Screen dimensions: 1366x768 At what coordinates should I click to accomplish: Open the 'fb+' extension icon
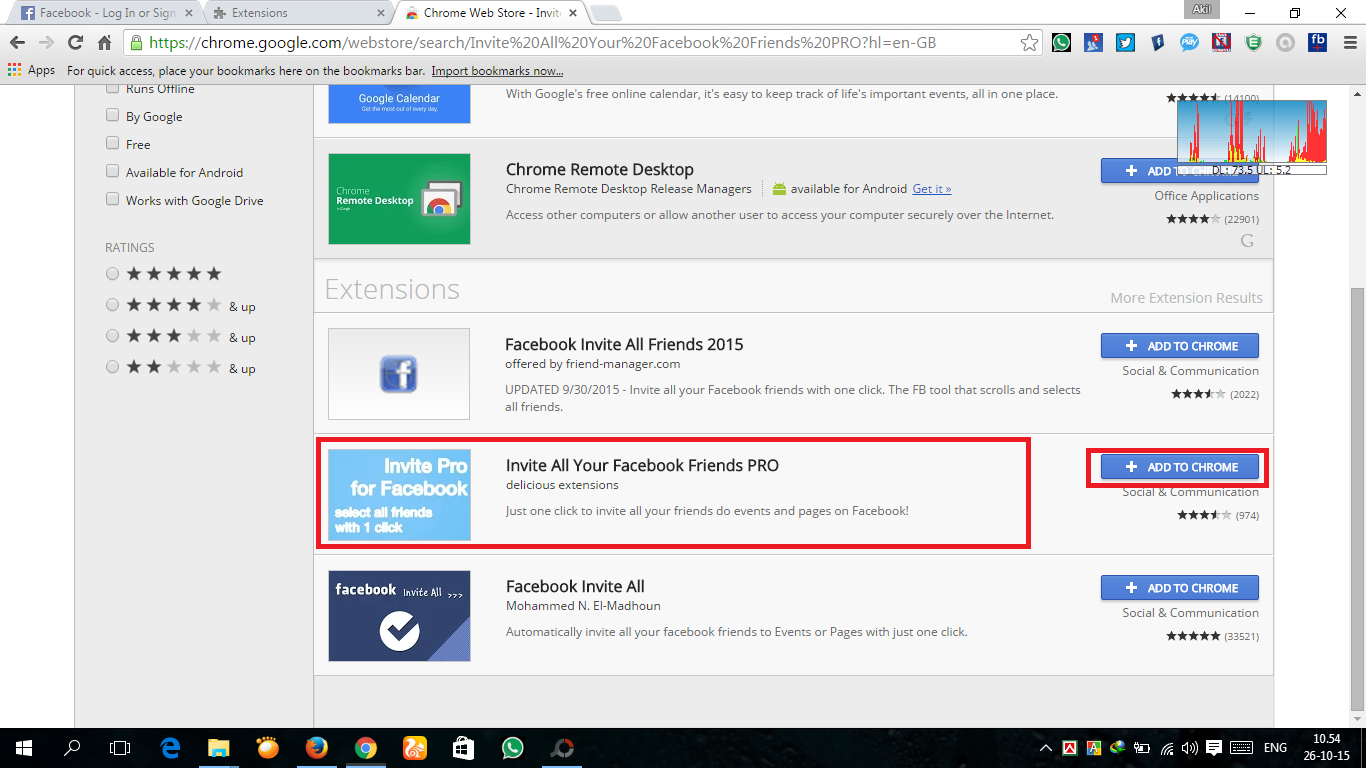1317,43
